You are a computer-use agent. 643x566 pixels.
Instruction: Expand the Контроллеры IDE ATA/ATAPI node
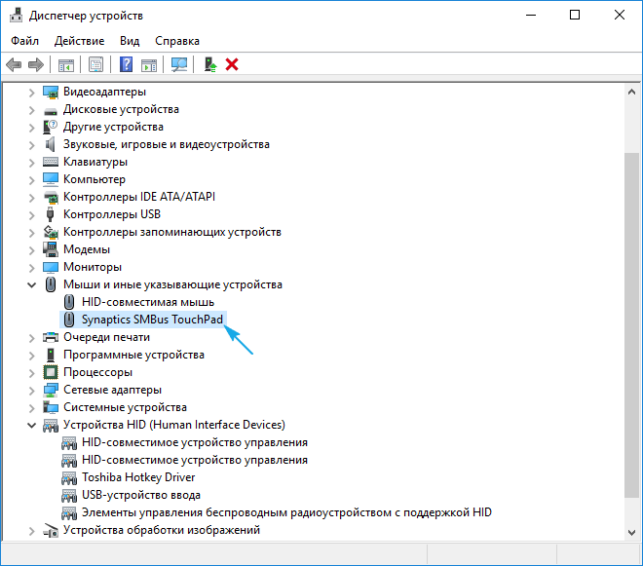32,198
